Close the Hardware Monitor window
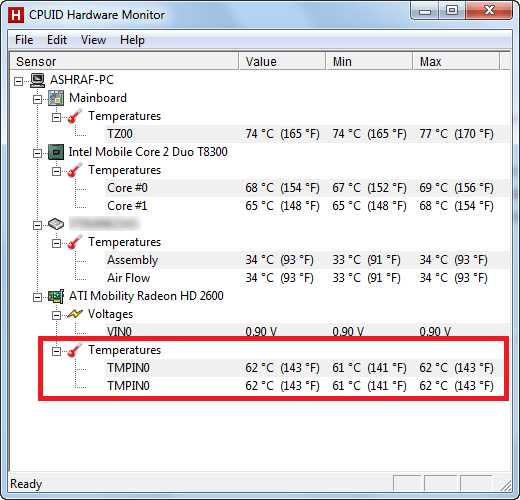 click(x=489, y=11)
